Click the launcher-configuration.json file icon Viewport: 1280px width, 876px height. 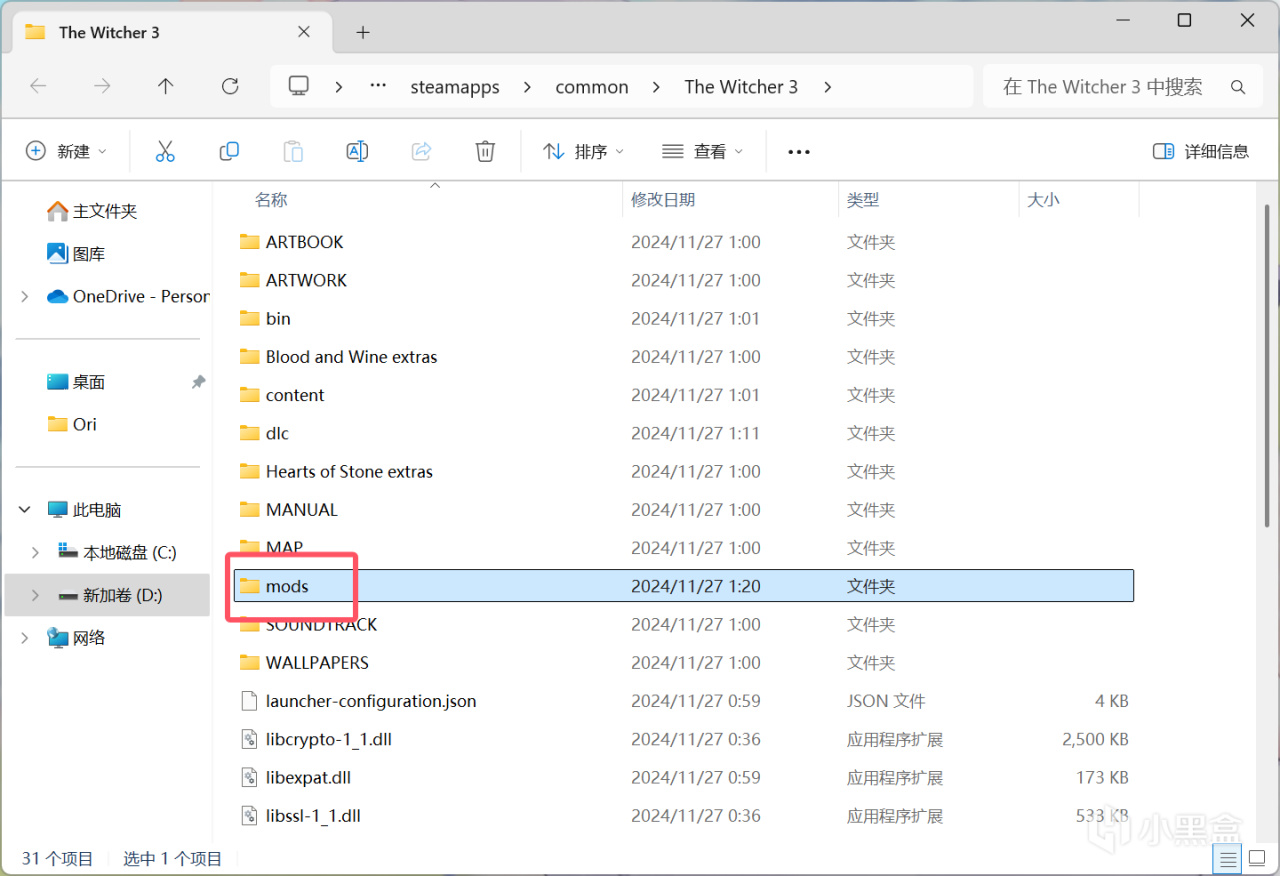coord(250,701)
